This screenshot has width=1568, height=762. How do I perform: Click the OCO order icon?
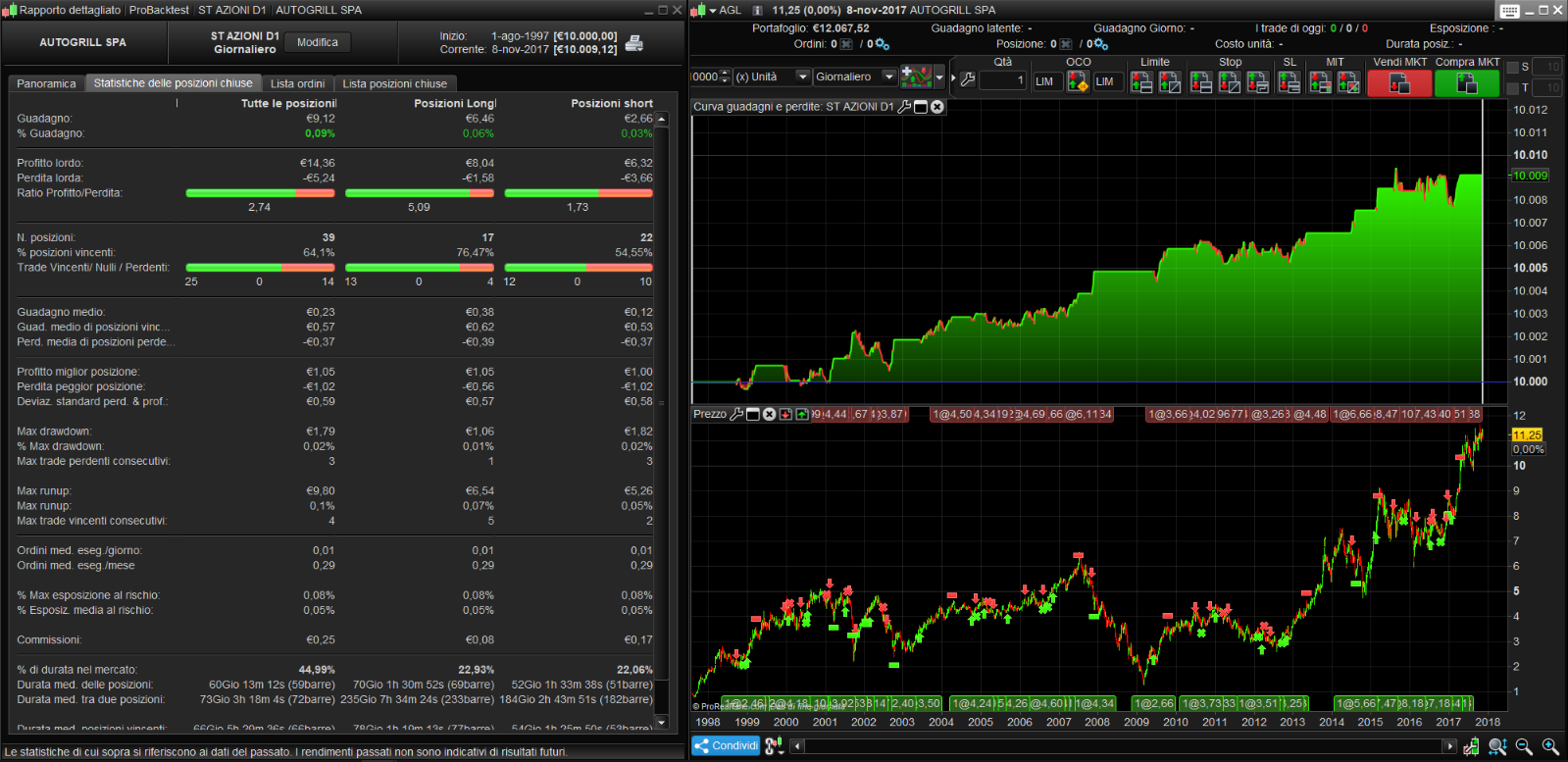pos(1078,82)
